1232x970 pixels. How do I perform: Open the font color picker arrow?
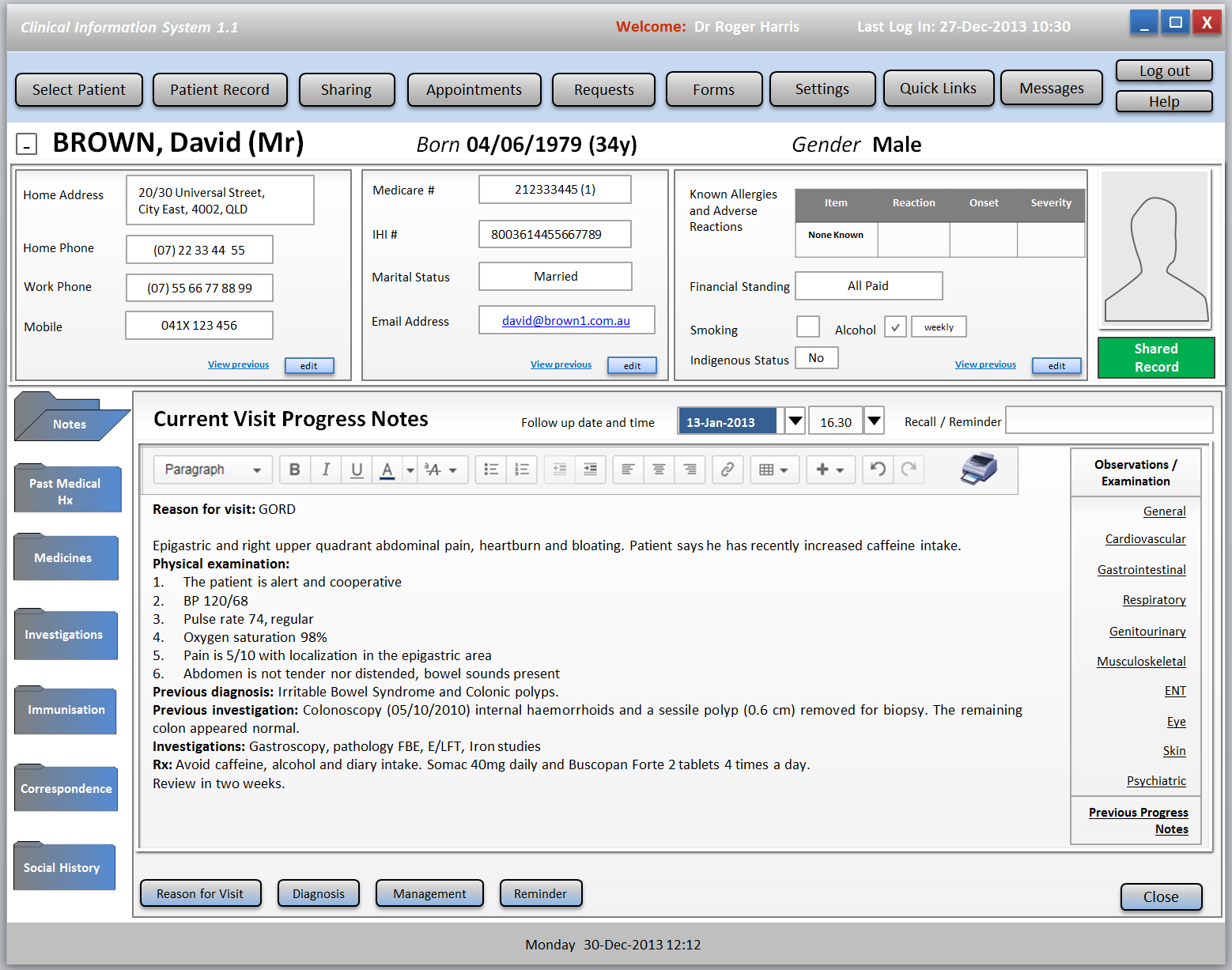[x=410, y=470]
